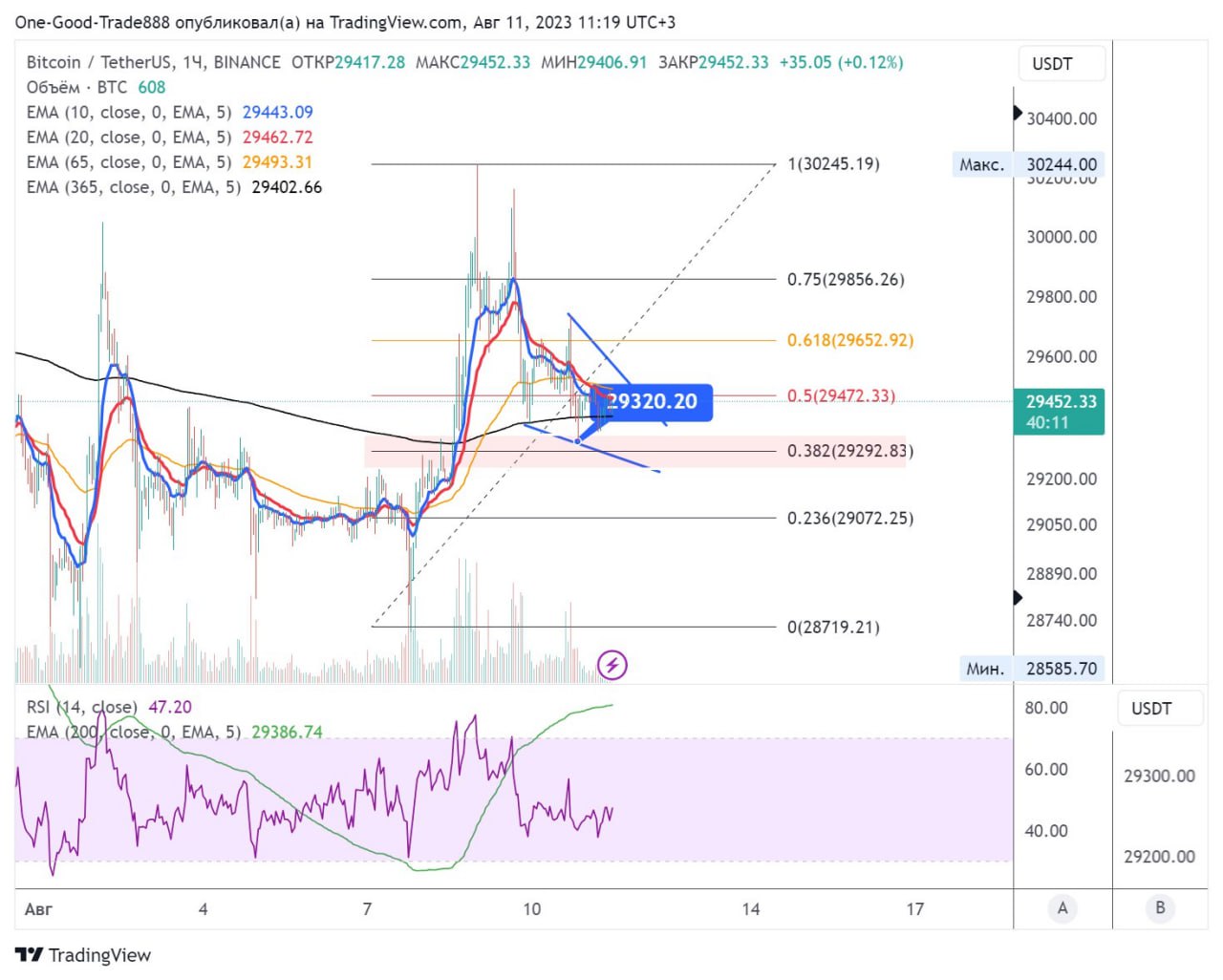Click the 30000.00 price axis label
This screenshot has width=1223, height=980.
pyautogui.click(x=1062, y=237)
